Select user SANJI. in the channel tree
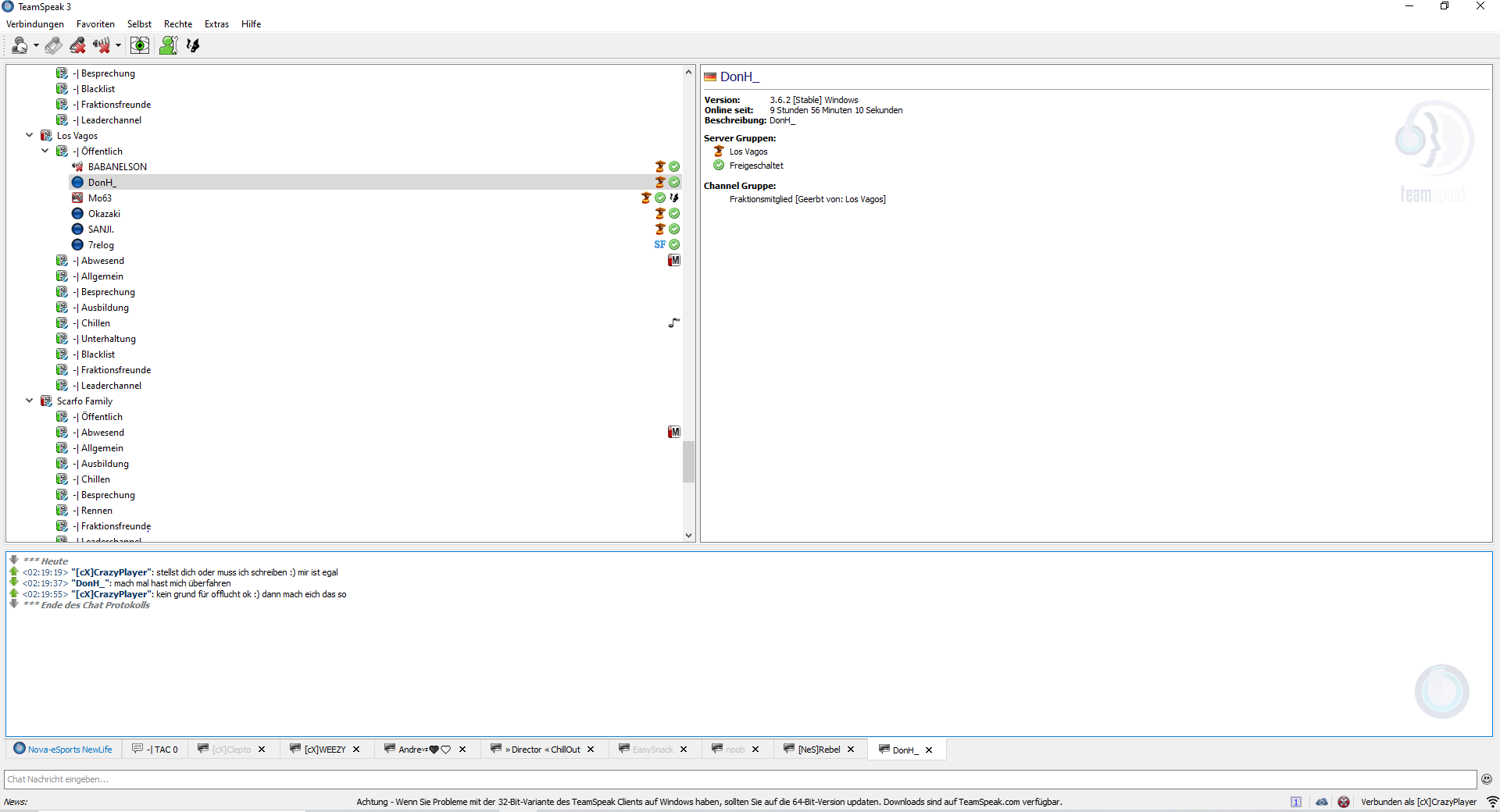Screen dimensions: 1500x812 coord(101,230)
